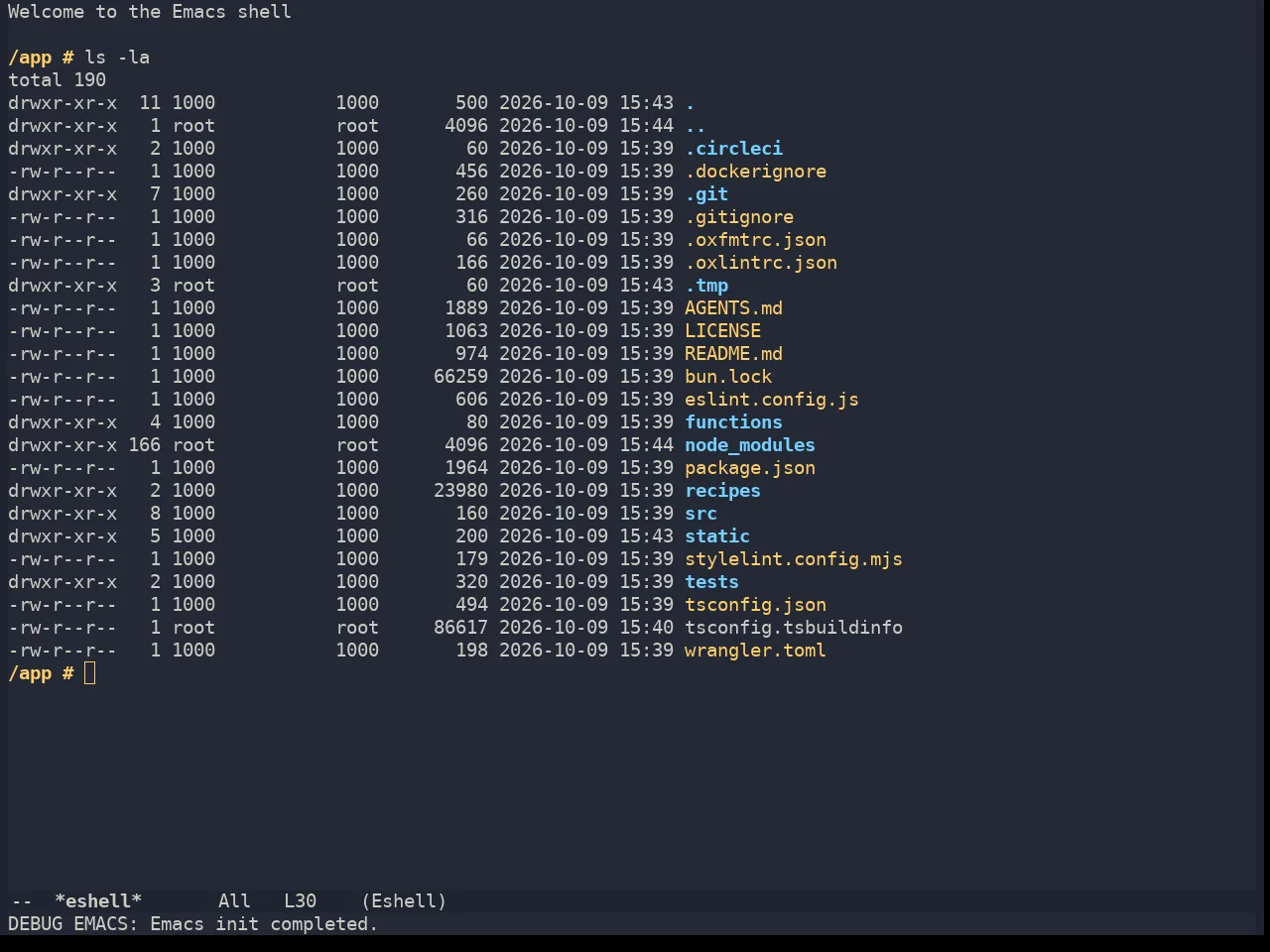This screenshot has height=952, width=1270.
Task: Click the wrangler.toml file name
Action: (x=755, y=651)
